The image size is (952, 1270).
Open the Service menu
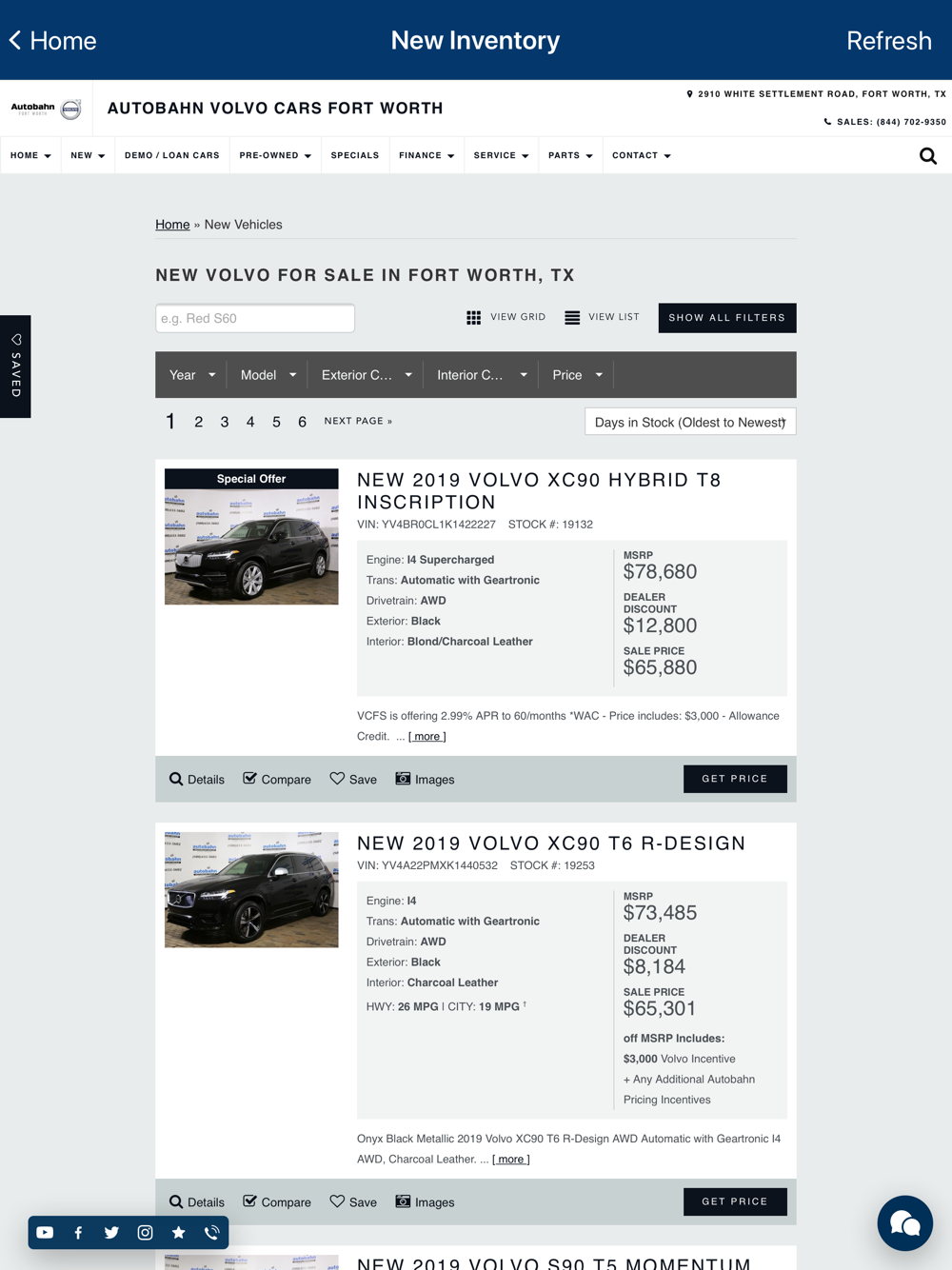click(501, 155)
